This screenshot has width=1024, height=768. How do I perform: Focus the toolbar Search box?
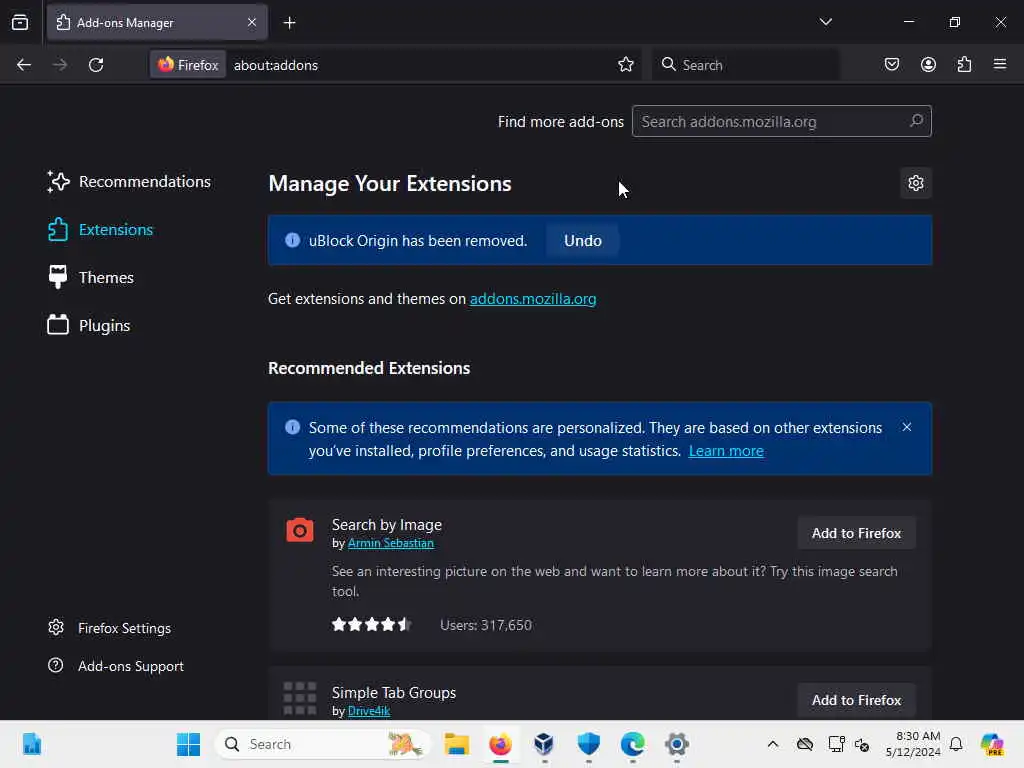click(x=745, y=65)
